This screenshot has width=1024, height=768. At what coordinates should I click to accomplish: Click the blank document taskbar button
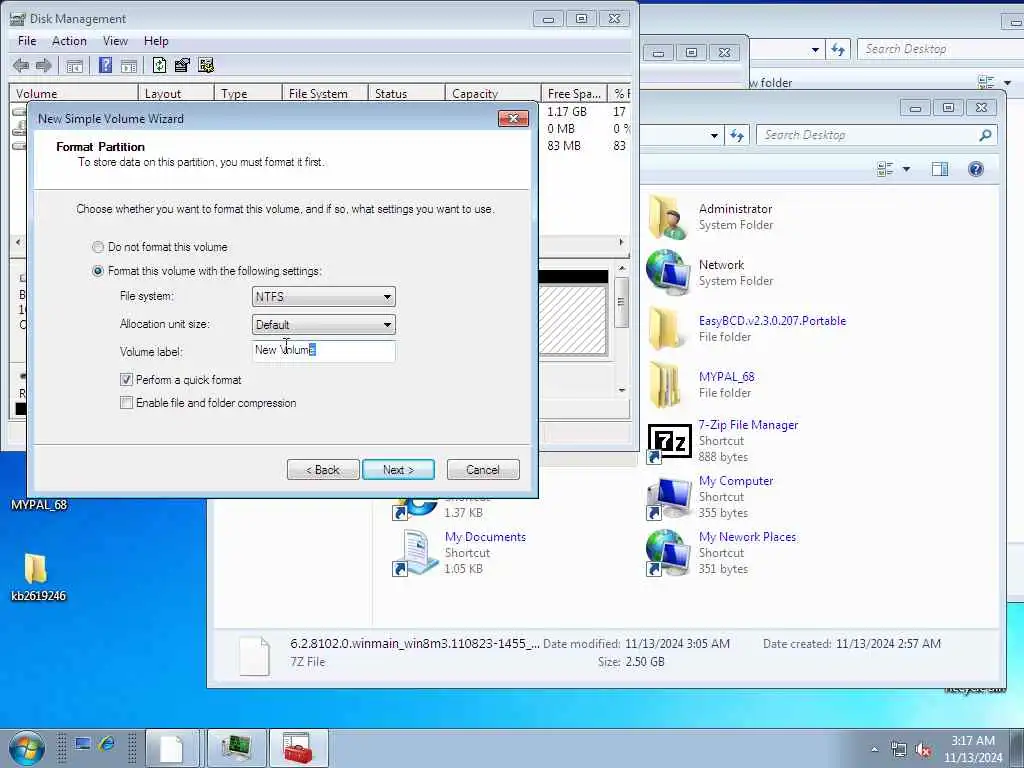[171, 748]
